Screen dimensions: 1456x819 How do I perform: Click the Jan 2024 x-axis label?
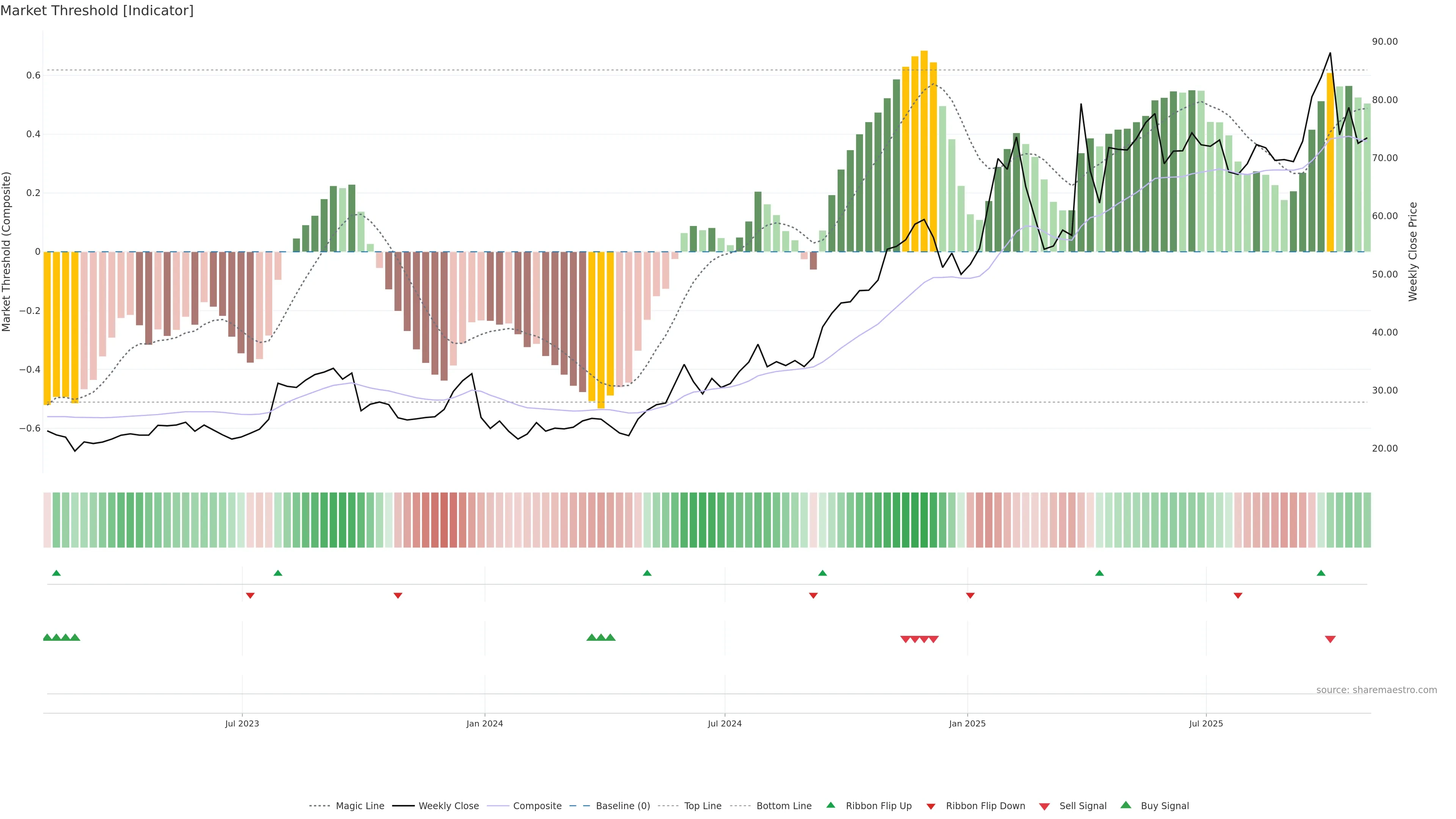(x=485, y=723)
